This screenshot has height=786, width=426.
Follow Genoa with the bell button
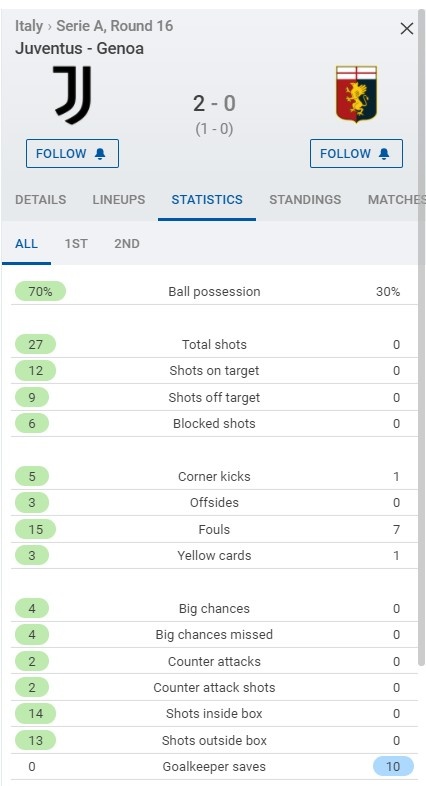[x=356, y=153]
